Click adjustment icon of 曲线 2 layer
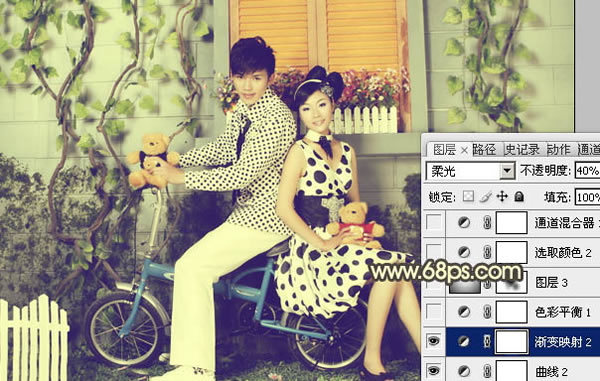The image size is (600, 381). (464, 371)
